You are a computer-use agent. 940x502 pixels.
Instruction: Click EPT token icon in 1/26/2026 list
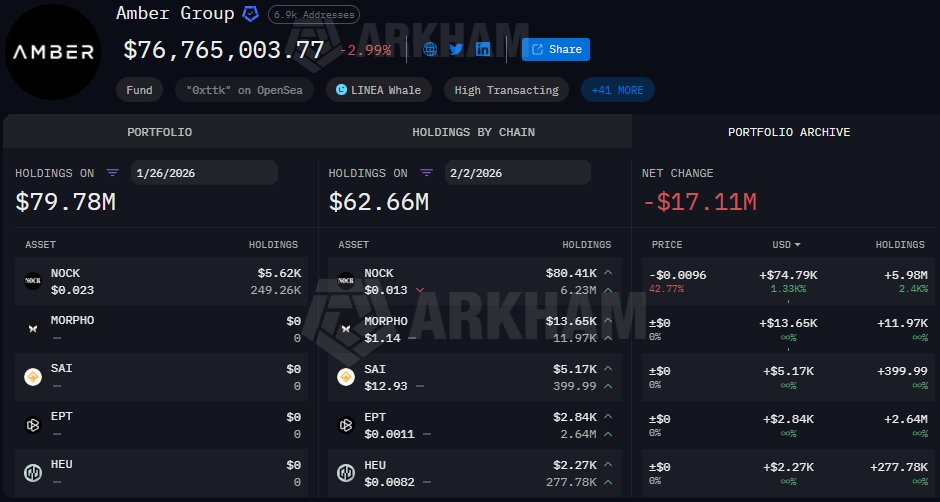(x=33, y=425)
